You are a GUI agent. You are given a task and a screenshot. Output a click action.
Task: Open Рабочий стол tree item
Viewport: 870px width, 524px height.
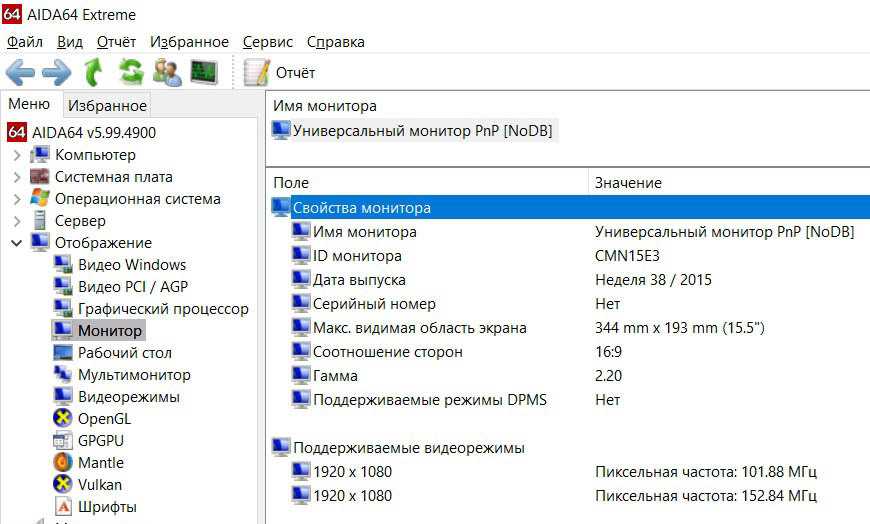tap(125, 353)
